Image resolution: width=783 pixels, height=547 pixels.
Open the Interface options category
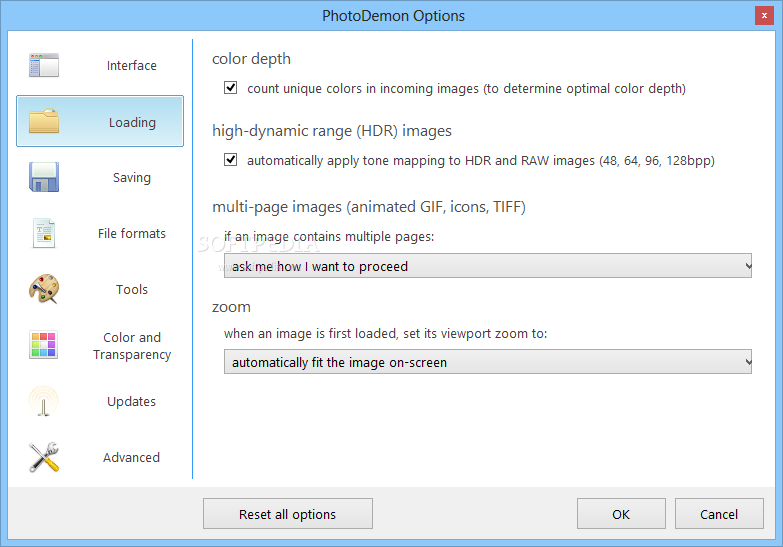pyautogui.click(x=100, y=65)
